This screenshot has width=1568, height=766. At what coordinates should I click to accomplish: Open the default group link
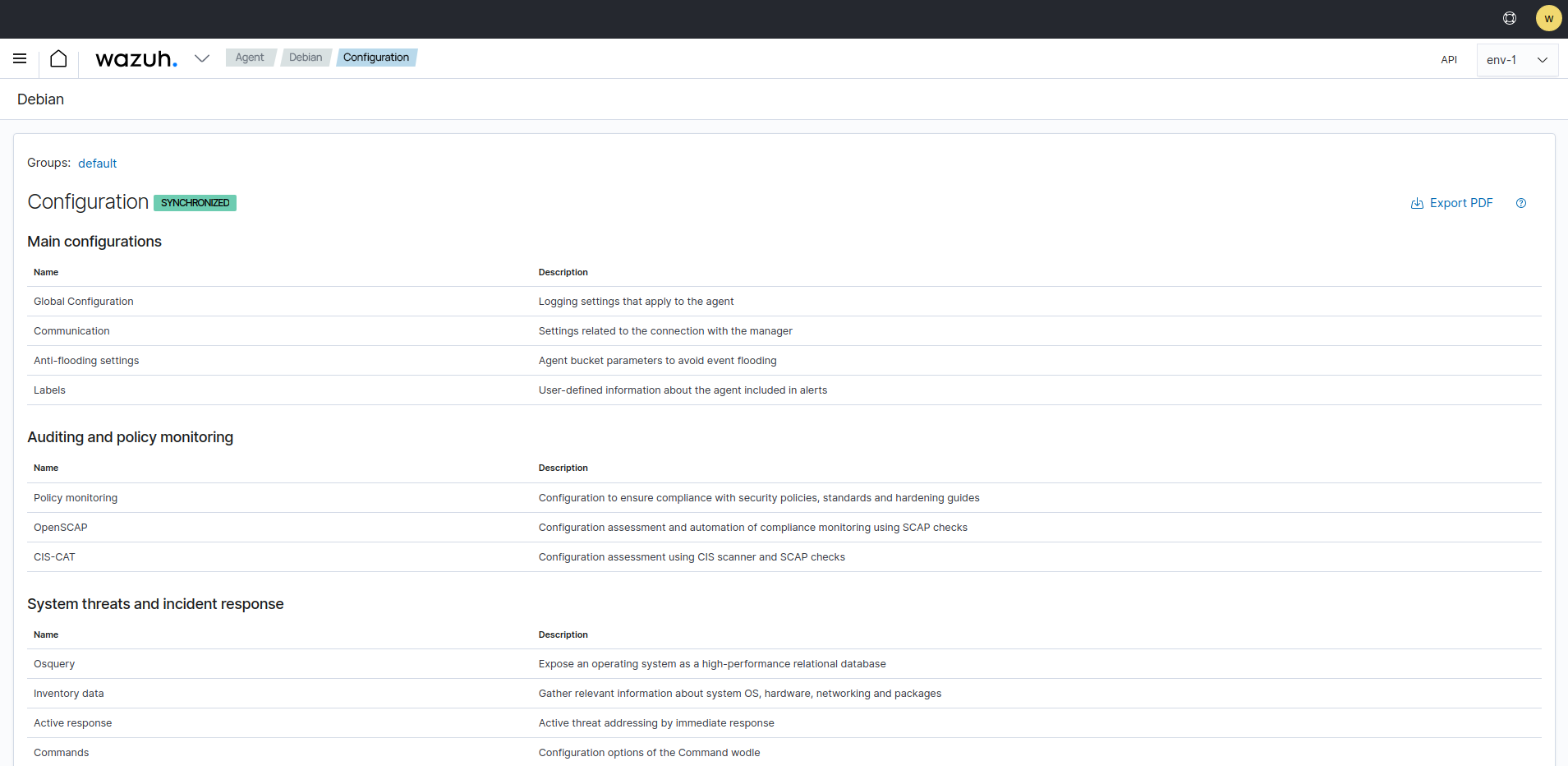97,164
